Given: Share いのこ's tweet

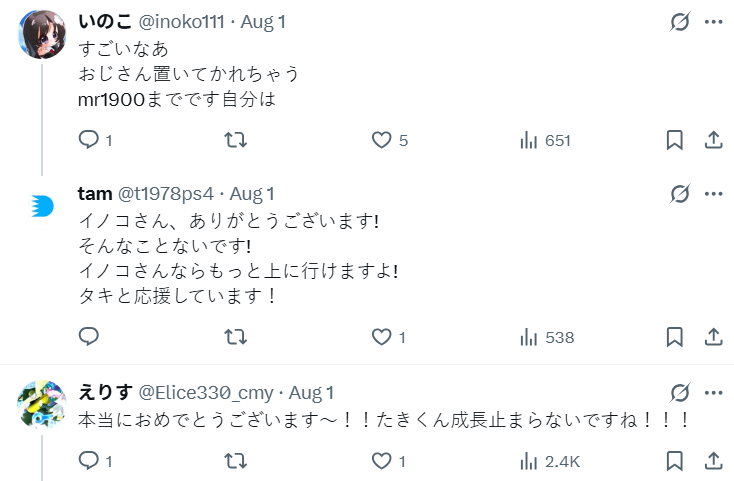Looking at the screenshot, I should tap(713, 140).
